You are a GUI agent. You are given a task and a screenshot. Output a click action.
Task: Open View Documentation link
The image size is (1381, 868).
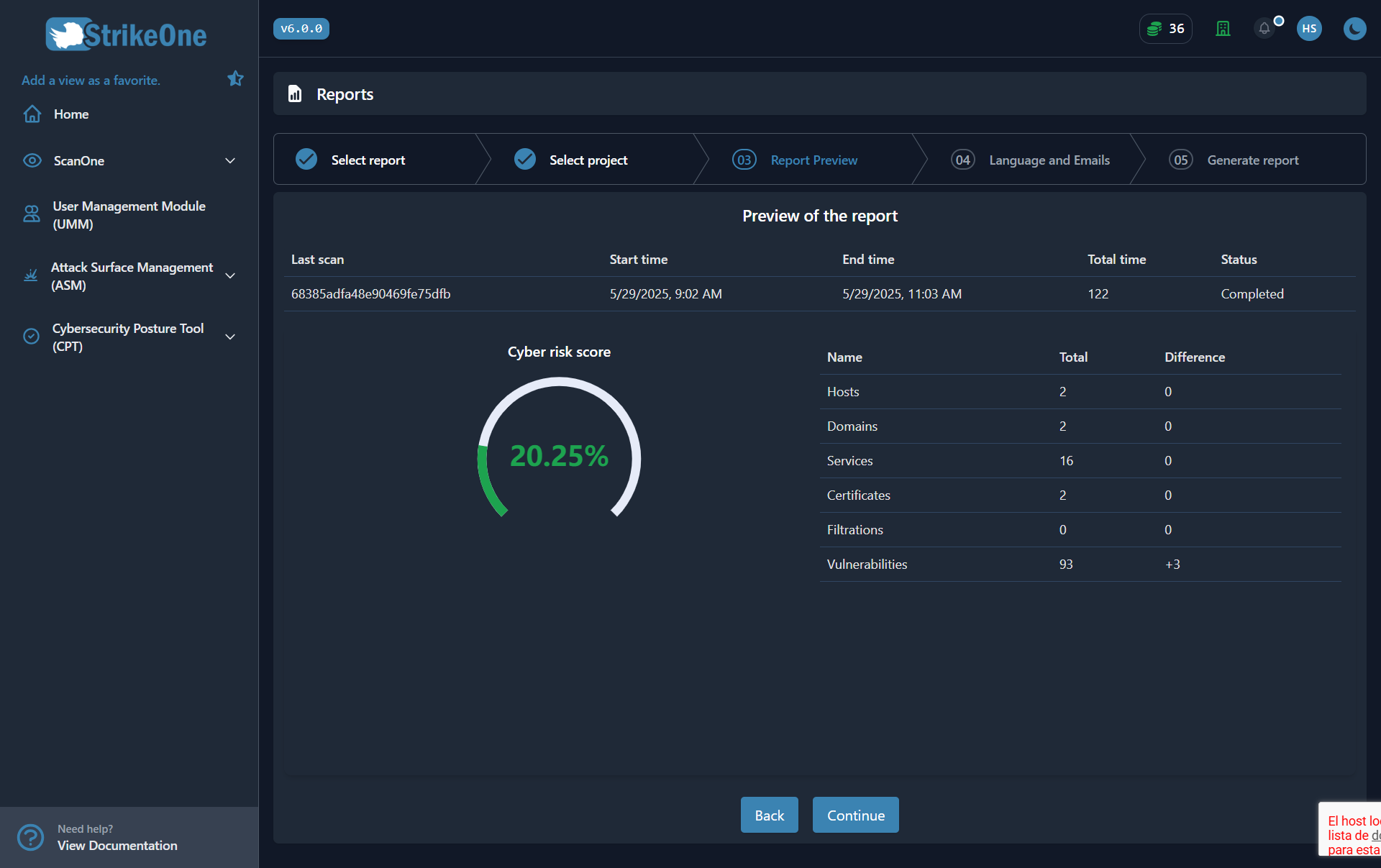(x=117, y=846)
